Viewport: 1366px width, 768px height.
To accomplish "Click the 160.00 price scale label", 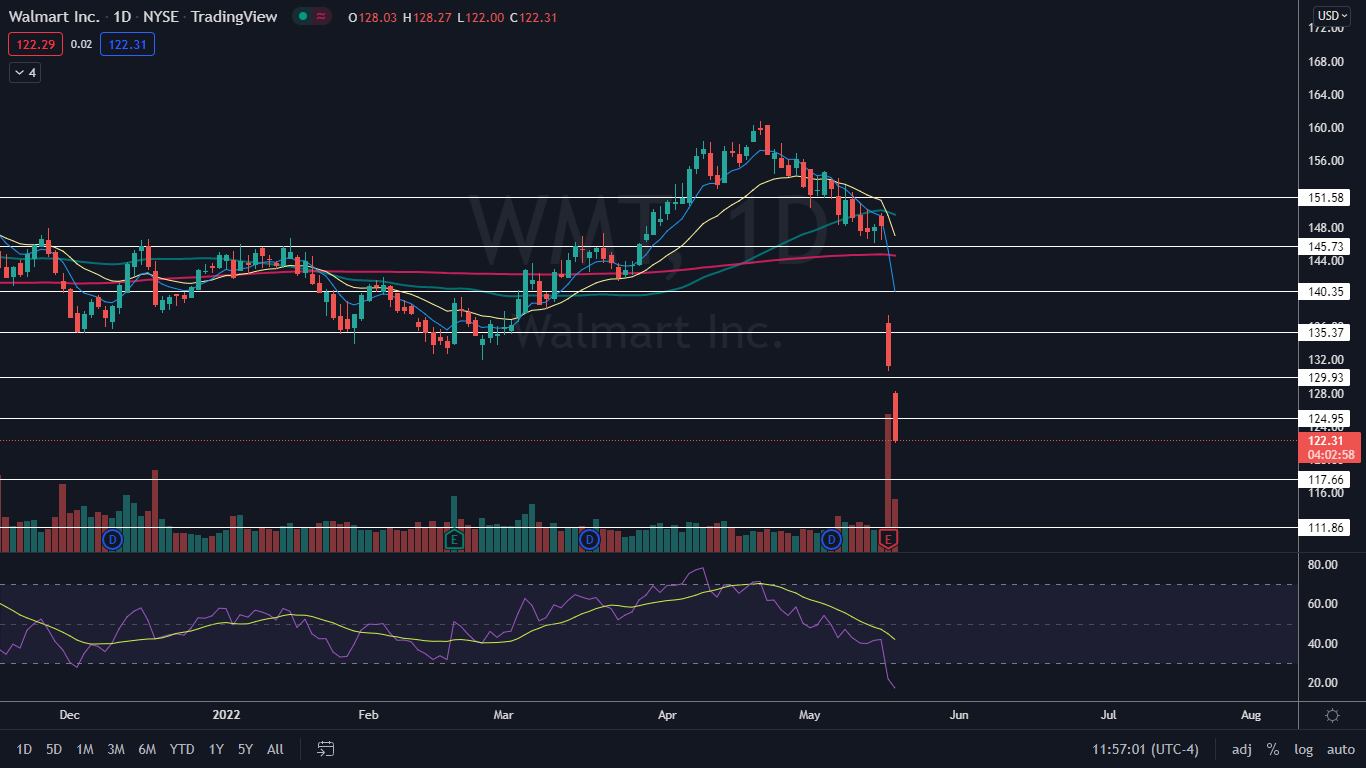I will 1325,128.
